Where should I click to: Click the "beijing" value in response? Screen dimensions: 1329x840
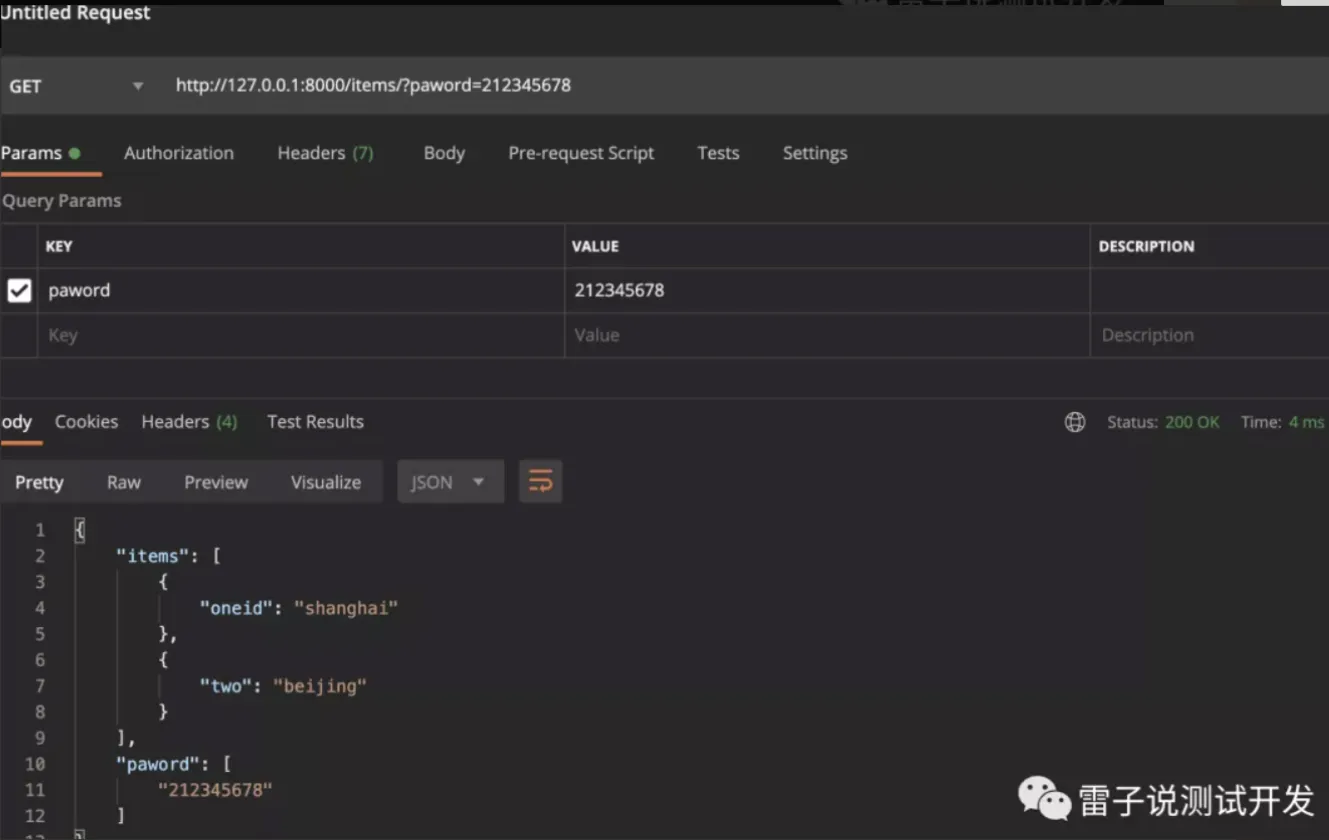tap(320, 686)
